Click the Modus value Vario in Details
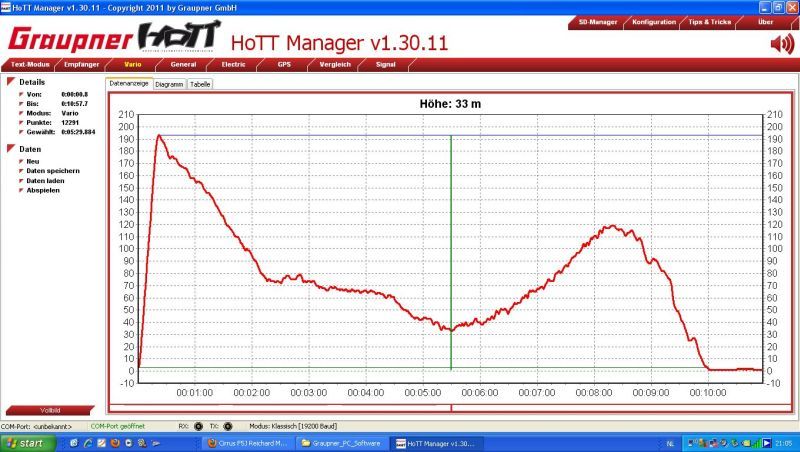The height and width of the screenshot is (452, 800). point(70,113)
